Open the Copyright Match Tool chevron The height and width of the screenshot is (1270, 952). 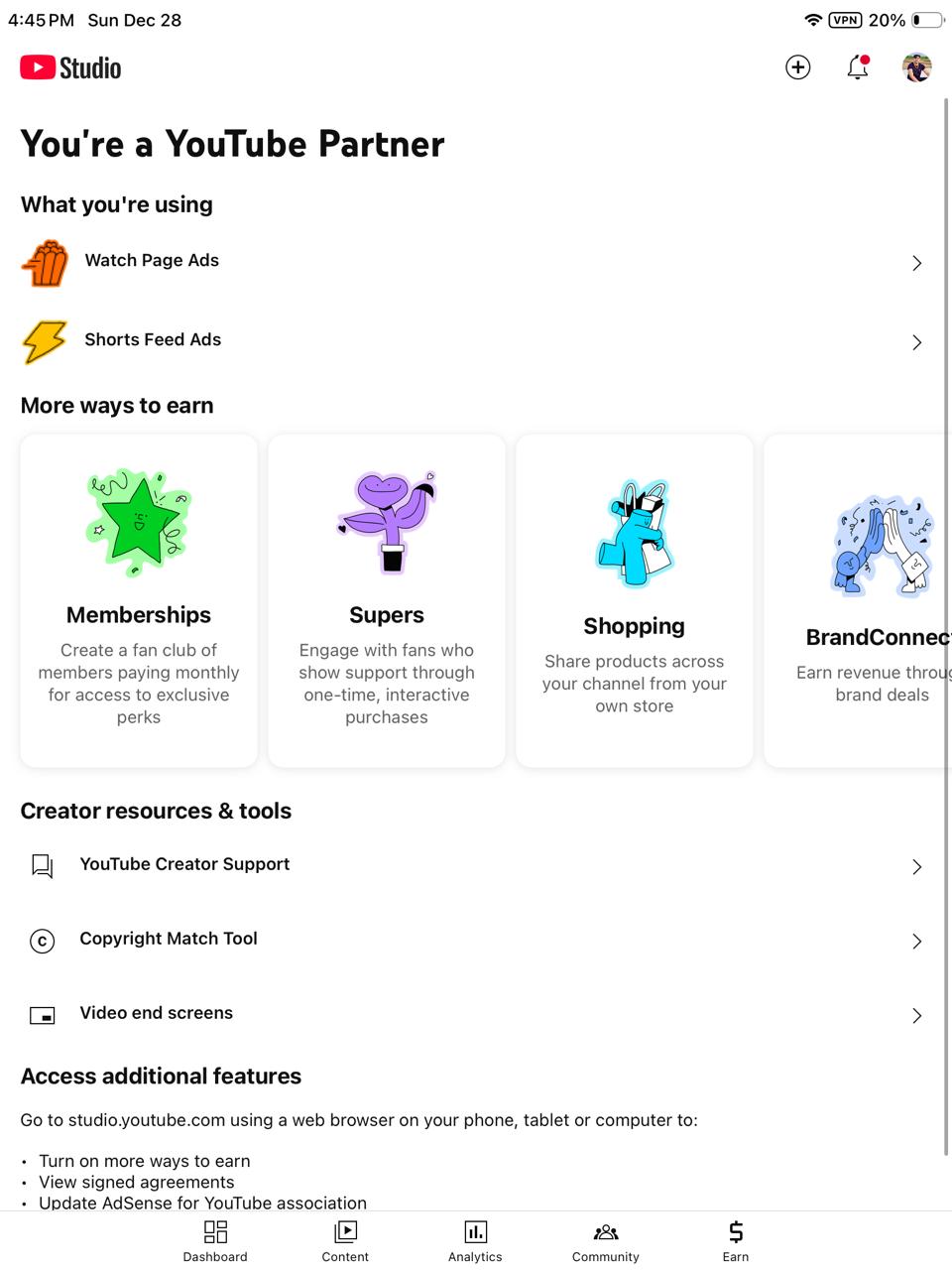[917, 941]
